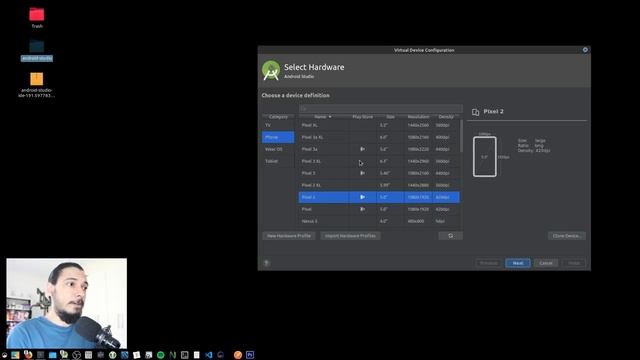640x360 pixels.
Task: Open Spotify from the taskbar
Action: click(x=161, y=355)
